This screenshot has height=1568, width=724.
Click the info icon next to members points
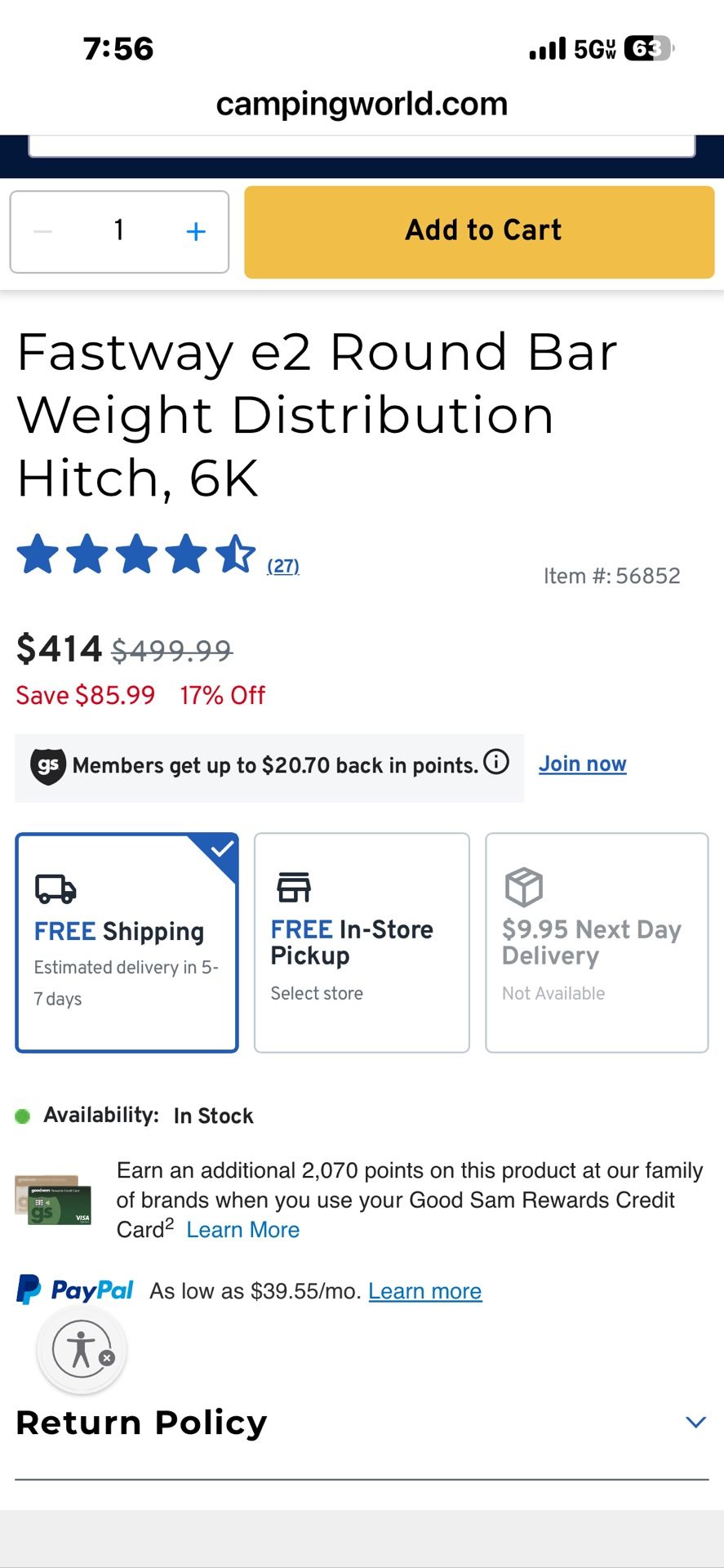[x=494, y=764]
